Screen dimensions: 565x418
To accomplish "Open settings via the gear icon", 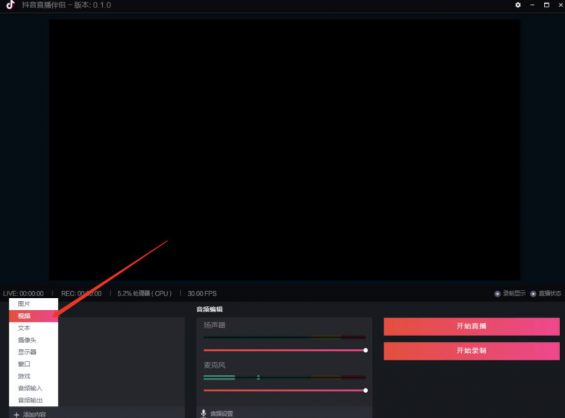I will (x=518, y=5).
